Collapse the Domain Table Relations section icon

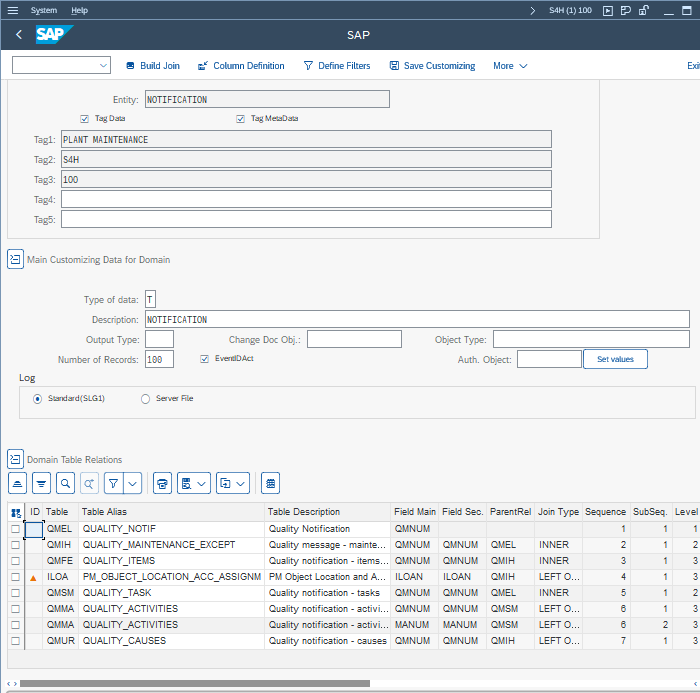(15, 459)
